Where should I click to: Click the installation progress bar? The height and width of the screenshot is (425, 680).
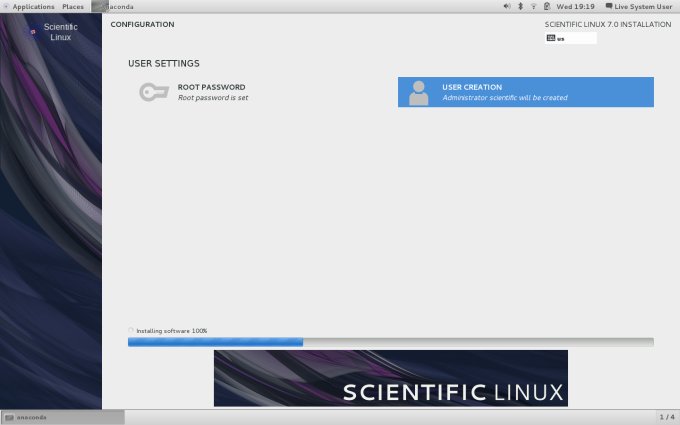coord(390,342)
